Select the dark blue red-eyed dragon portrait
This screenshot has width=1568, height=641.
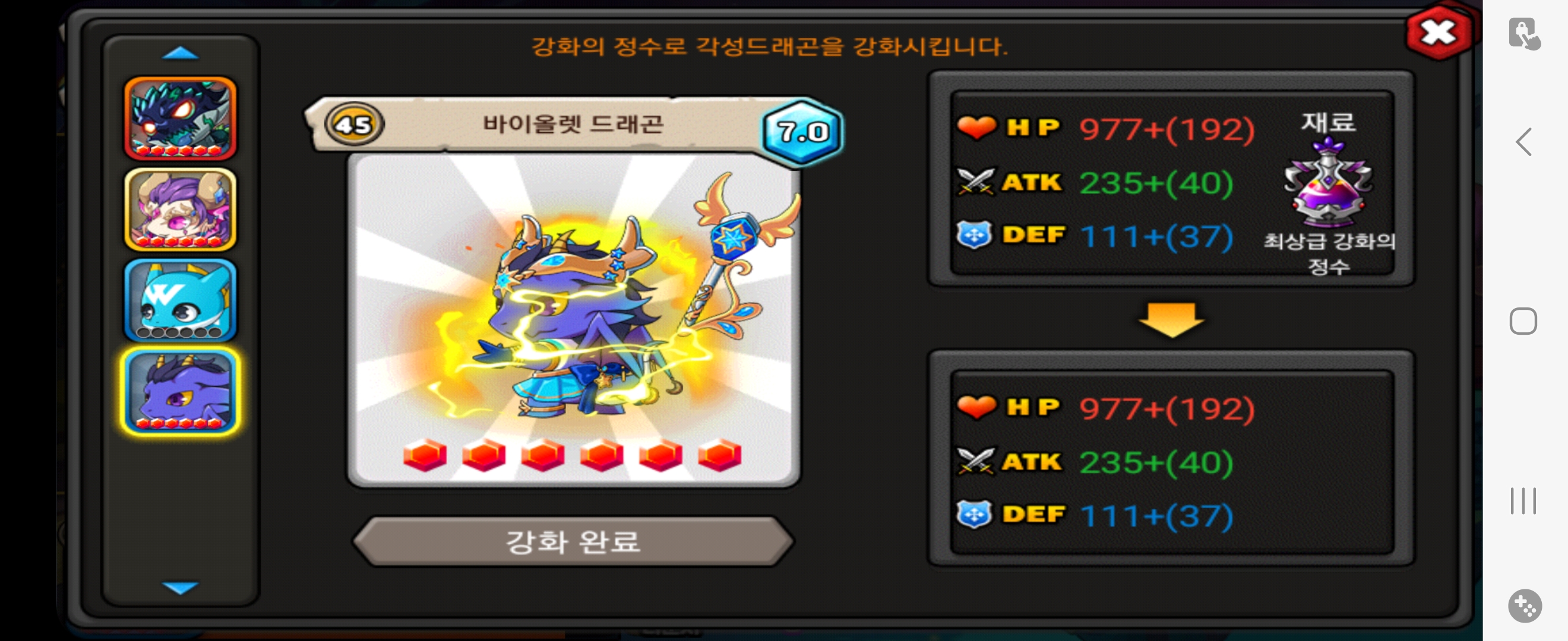tap(180, 118)
